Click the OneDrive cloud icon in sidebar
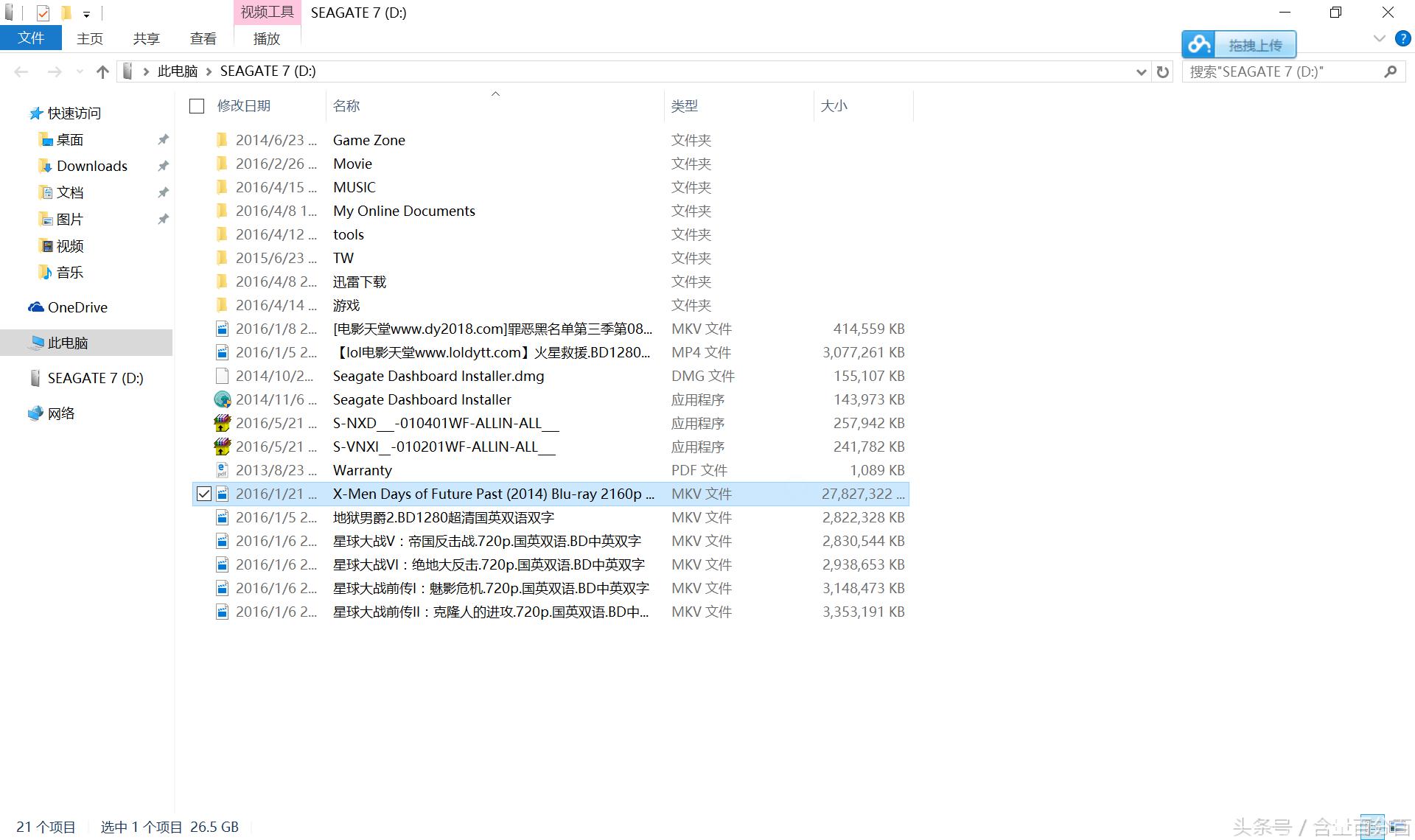This screenshot has width=1415, height=840. [x=35, y=307]
